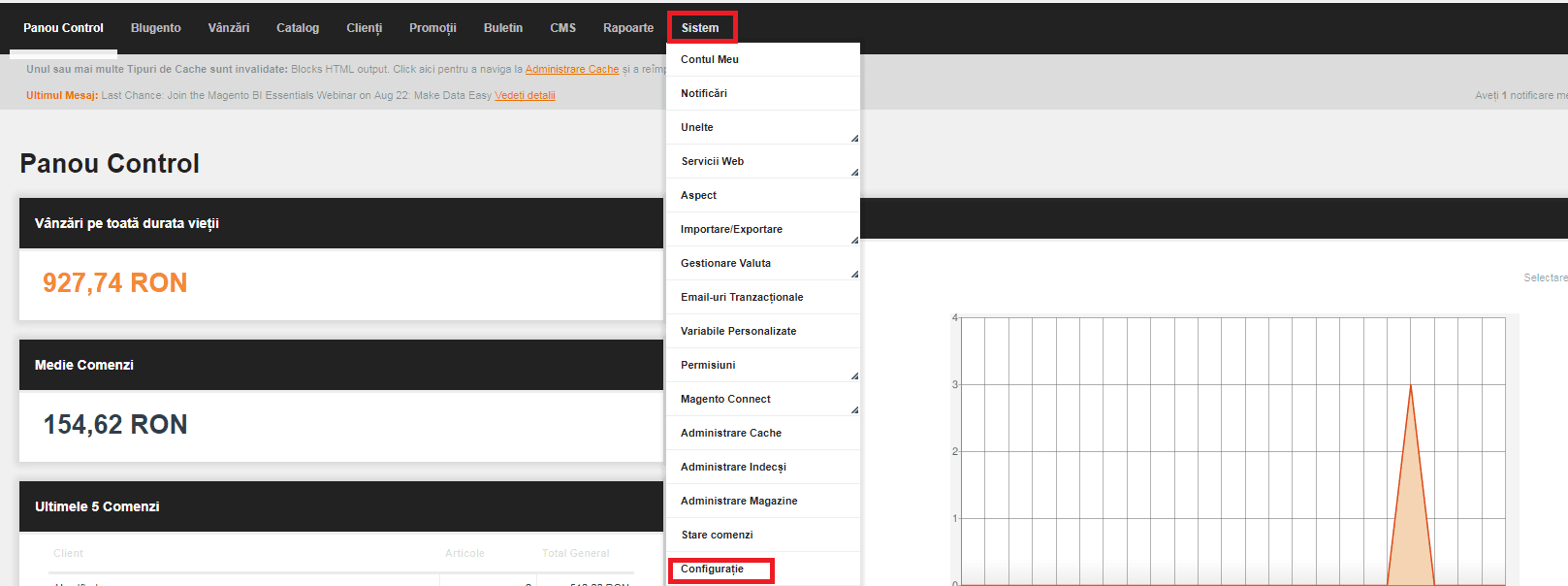This screenshot has width=1568, height=586.
Task: Open the Rapoarte menu
Action: pos(628,28)
